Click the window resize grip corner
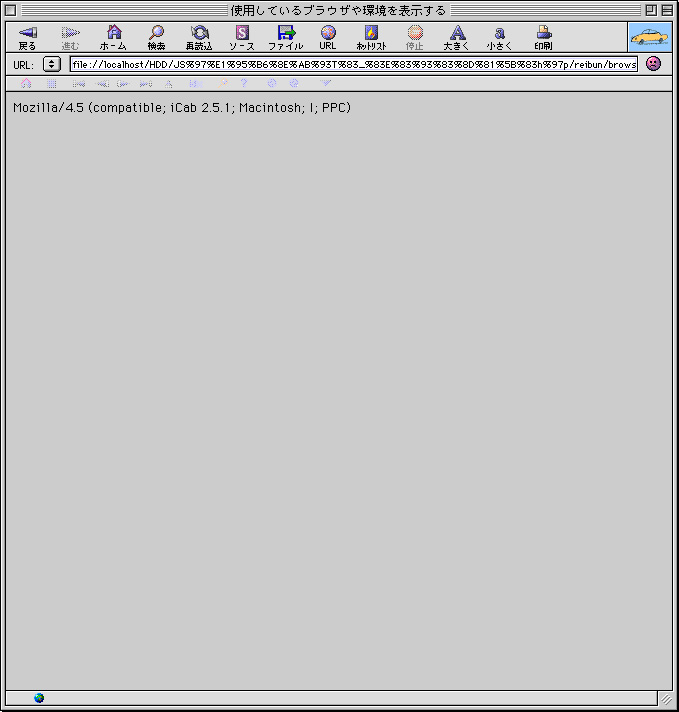Viewport: 679px width, 712px height. (666, 699)
